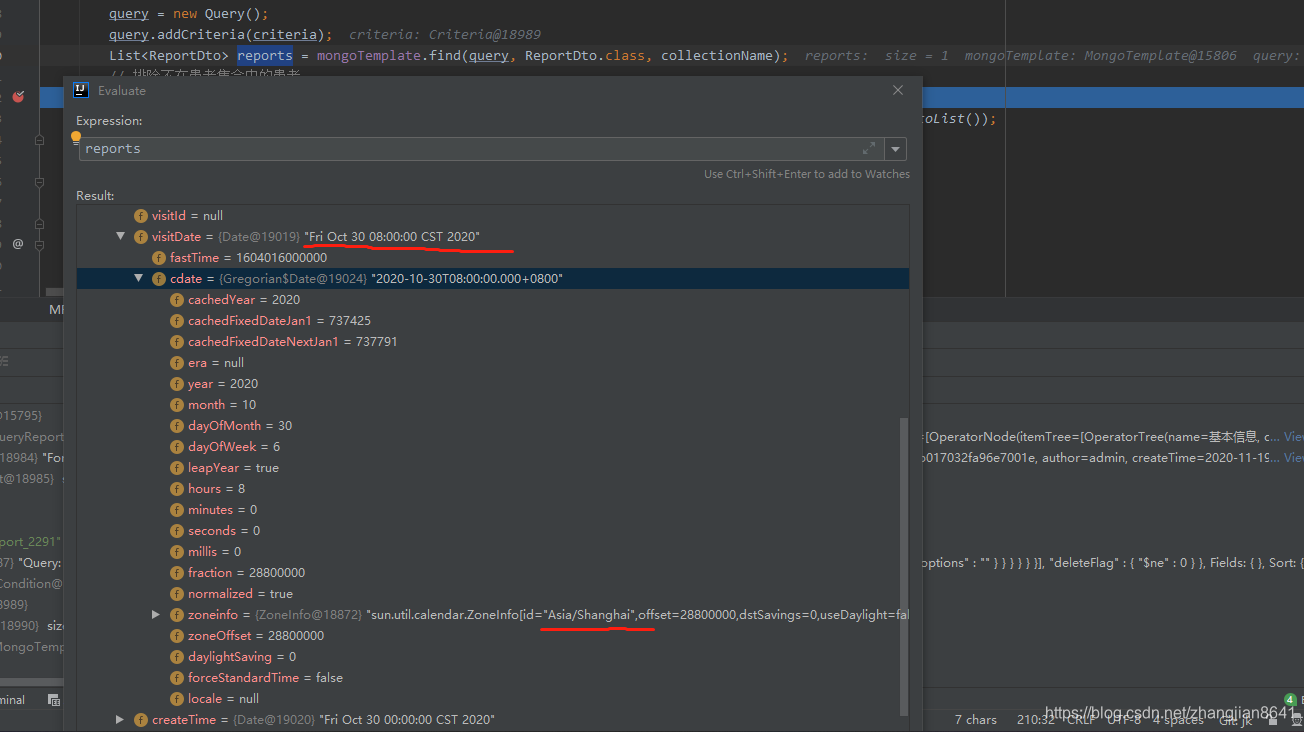Click the field icon beside cachedFixedDateJan1
The image size is (1304, 732).
coord(177,320)
